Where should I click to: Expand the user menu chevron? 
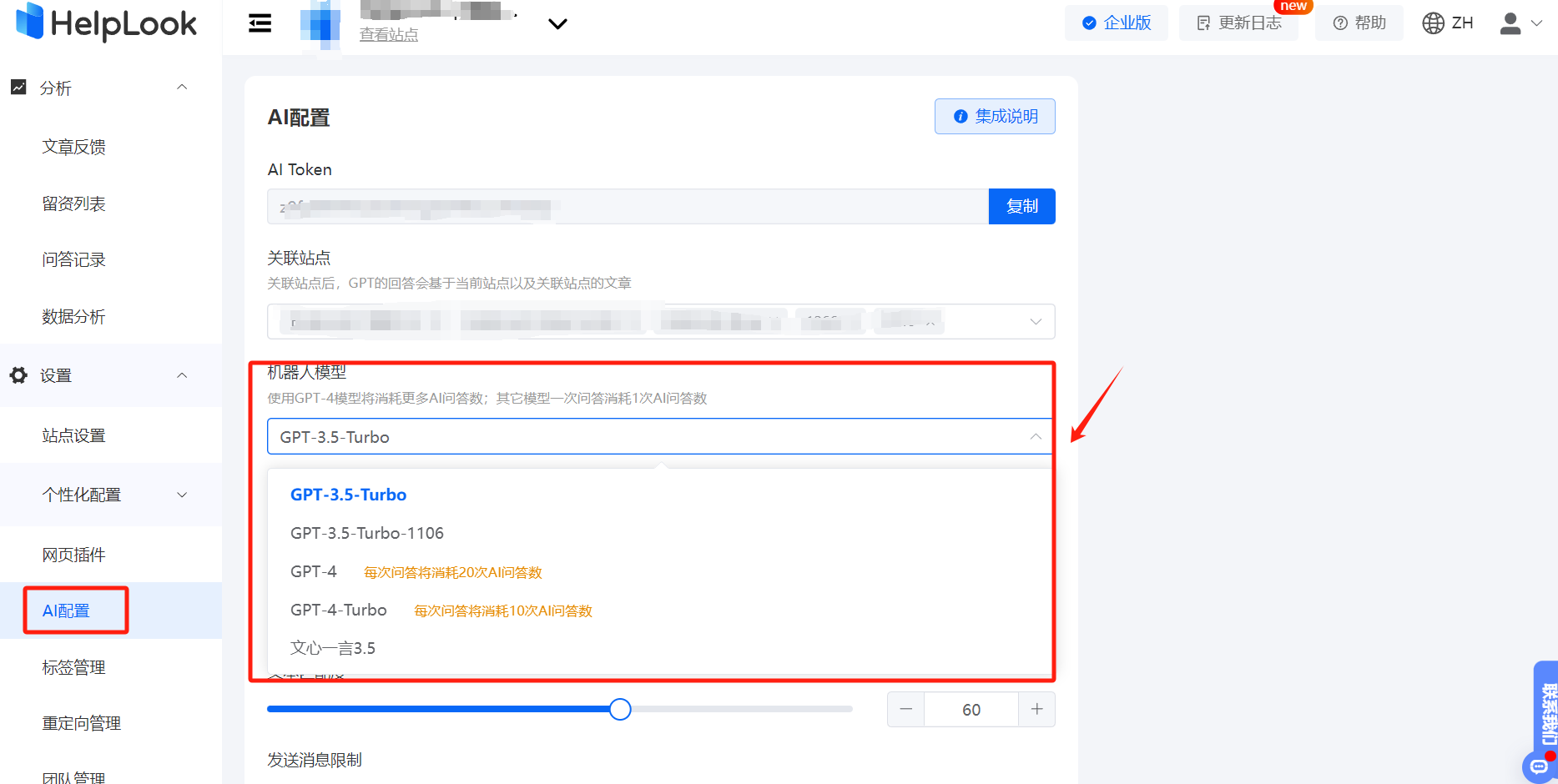coord(1537,23)
